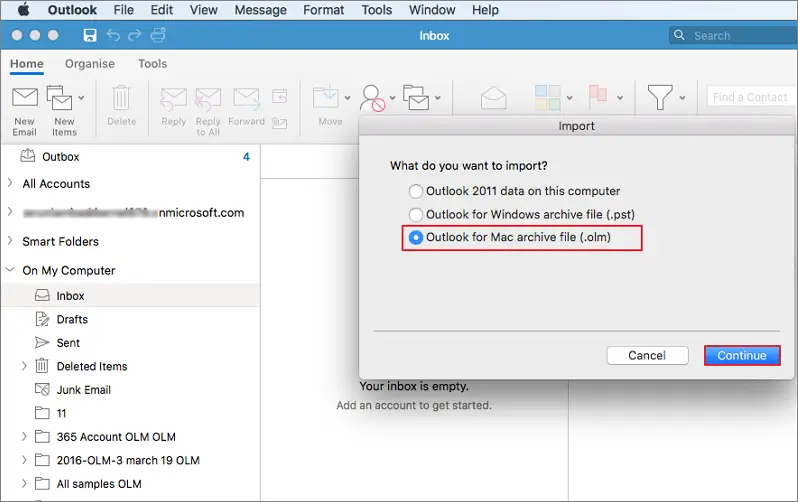Screen dimensions: 798x502
Task: Collapse the On My Computer group
Action: pyautogui.click(x=10, y=270)
